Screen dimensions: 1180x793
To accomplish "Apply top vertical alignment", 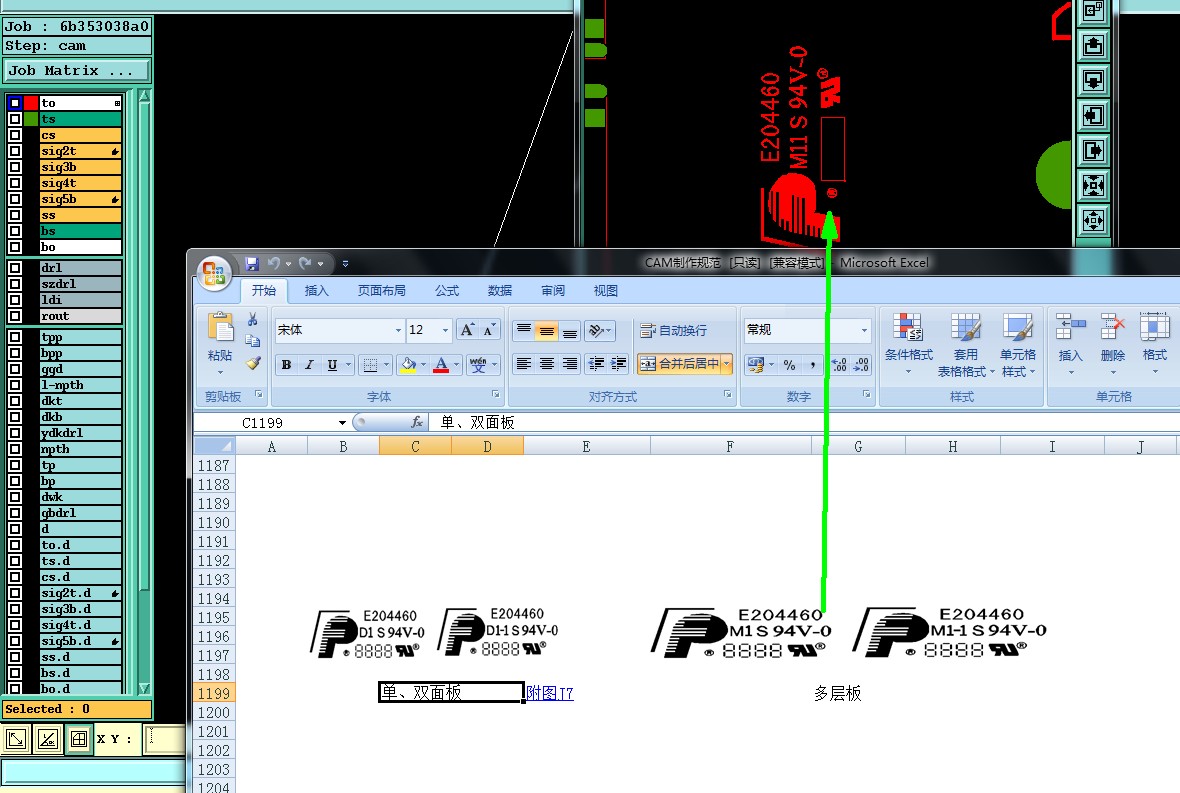I will [524, 330].
